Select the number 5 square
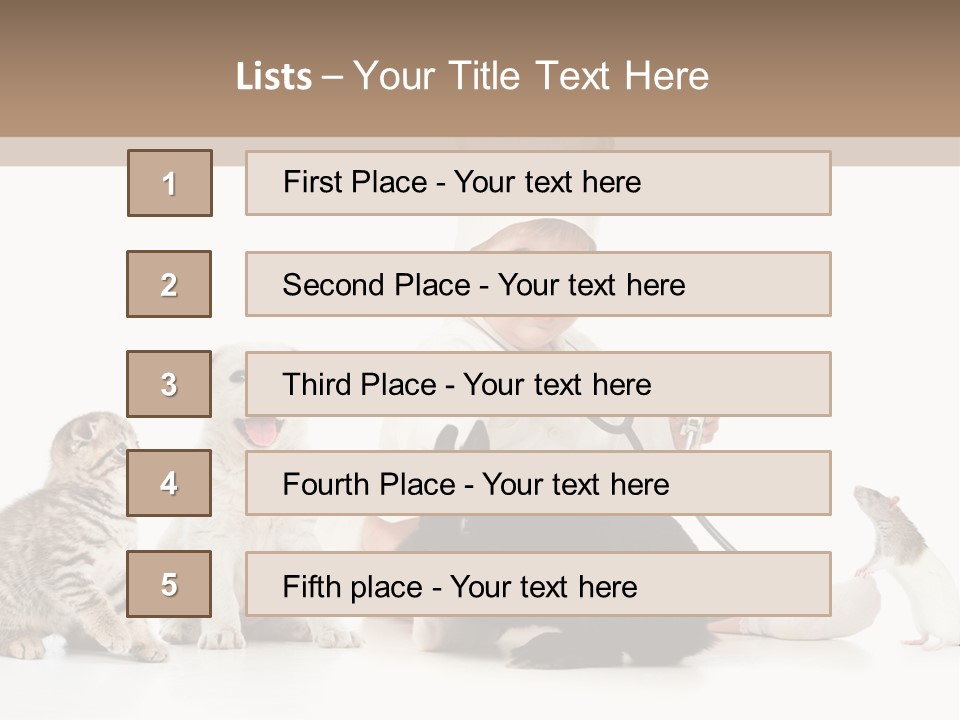The height and width of the screenshot is (720, 960). (x=169, y=584)
